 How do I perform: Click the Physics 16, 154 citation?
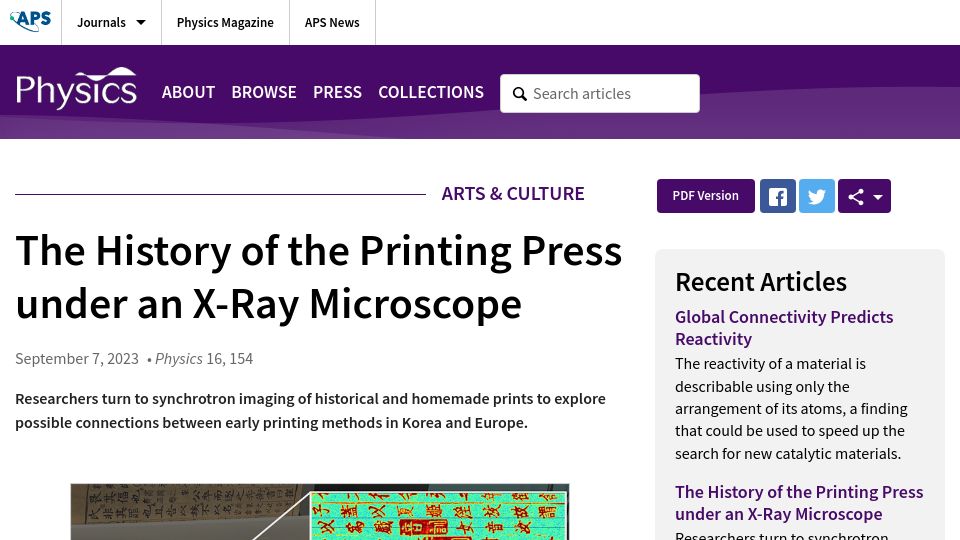[x=204, y=359]
